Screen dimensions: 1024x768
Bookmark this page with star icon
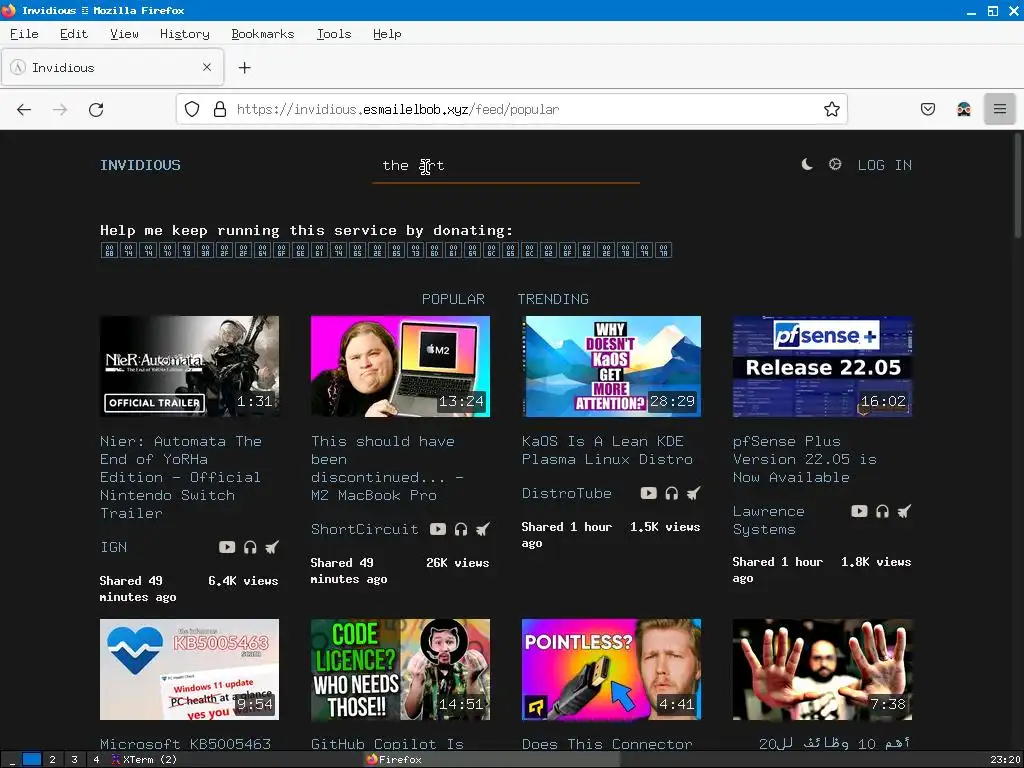831,109
